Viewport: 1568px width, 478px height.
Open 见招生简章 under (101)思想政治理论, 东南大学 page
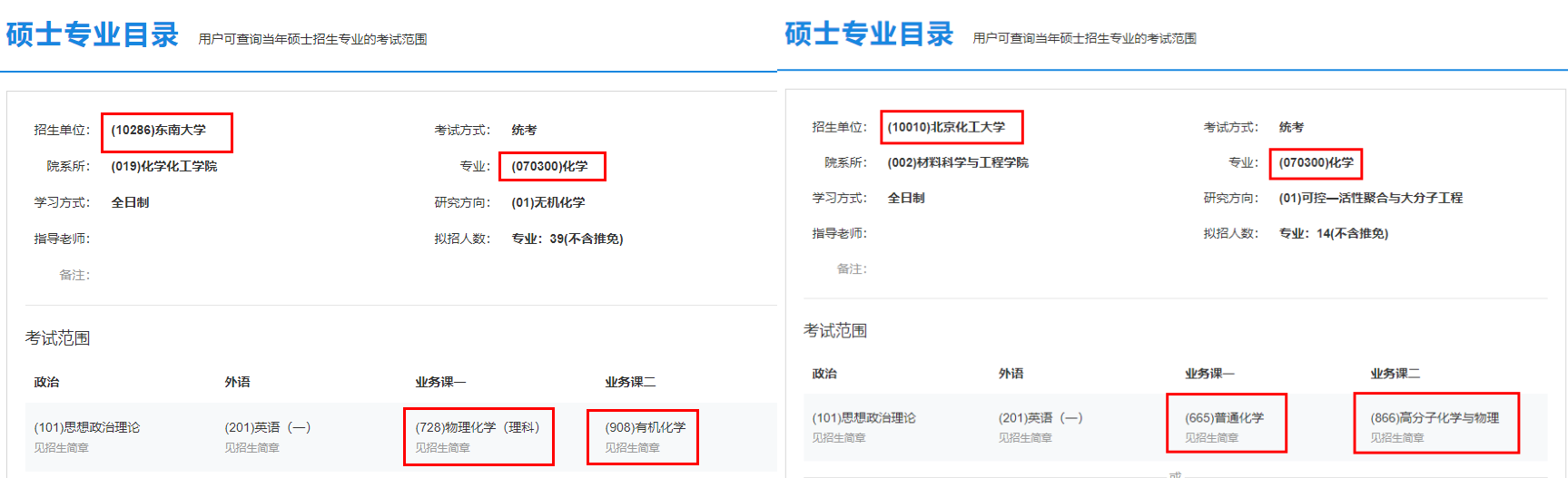pos(61,448)
